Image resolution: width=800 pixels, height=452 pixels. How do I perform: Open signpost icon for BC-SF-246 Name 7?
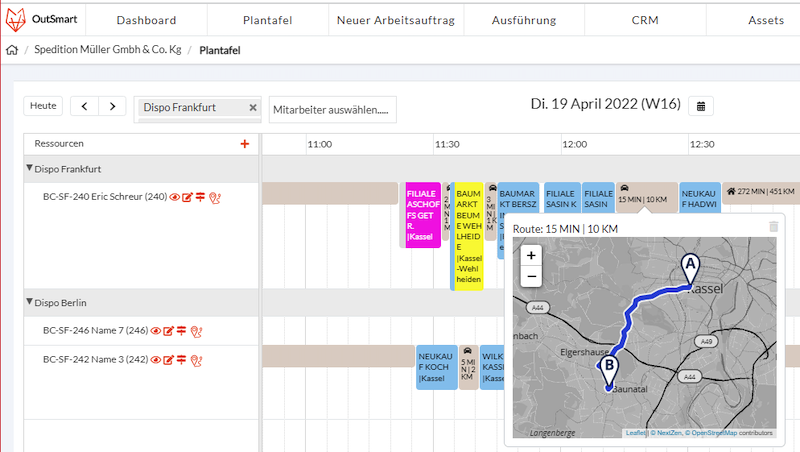pyautogui.click(x=181, y=331)
